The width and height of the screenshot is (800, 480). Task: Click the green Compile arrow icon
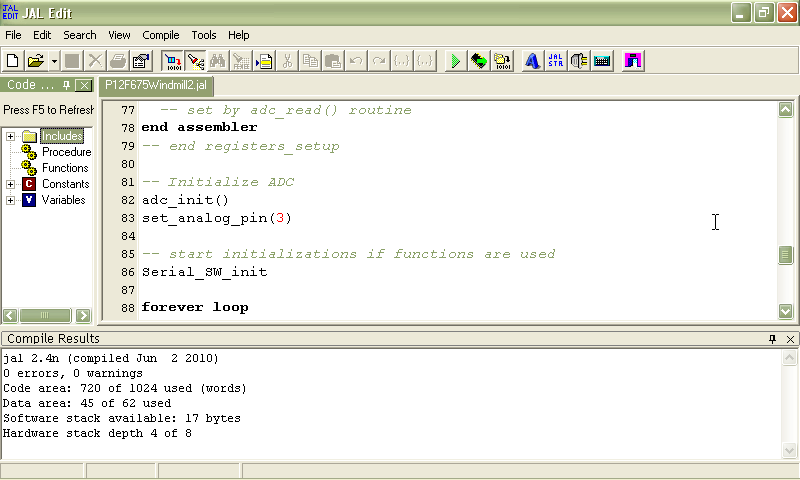(455, 61)
